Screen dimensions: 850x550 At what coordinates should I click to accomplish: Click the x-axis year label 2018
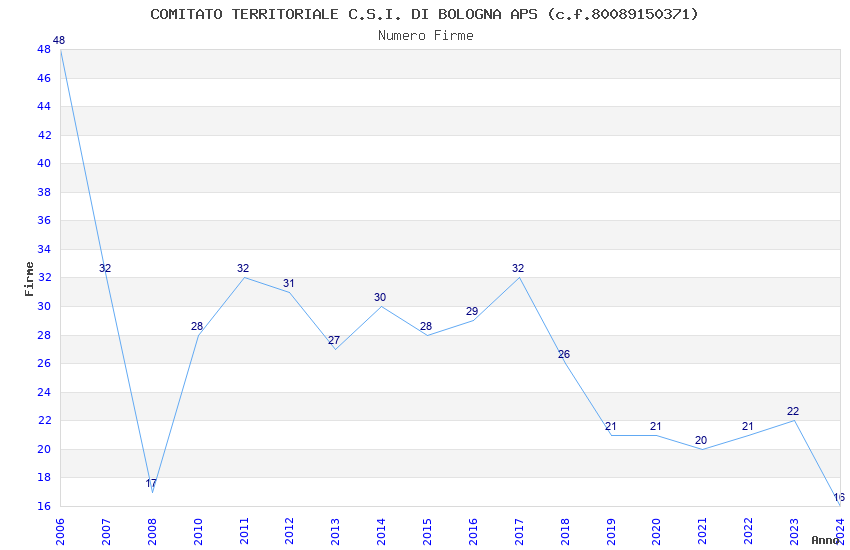click(565, 532)
